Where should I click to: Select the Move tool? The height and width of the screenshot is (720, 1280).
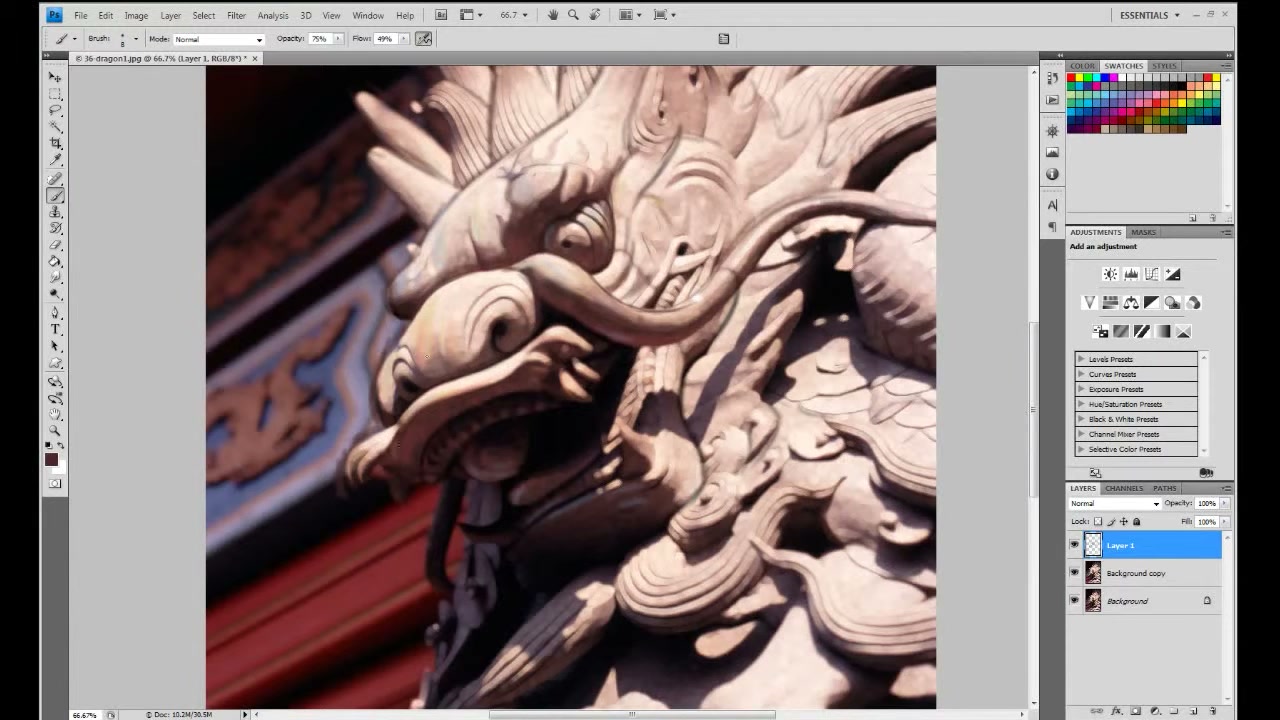coord(55,77)
